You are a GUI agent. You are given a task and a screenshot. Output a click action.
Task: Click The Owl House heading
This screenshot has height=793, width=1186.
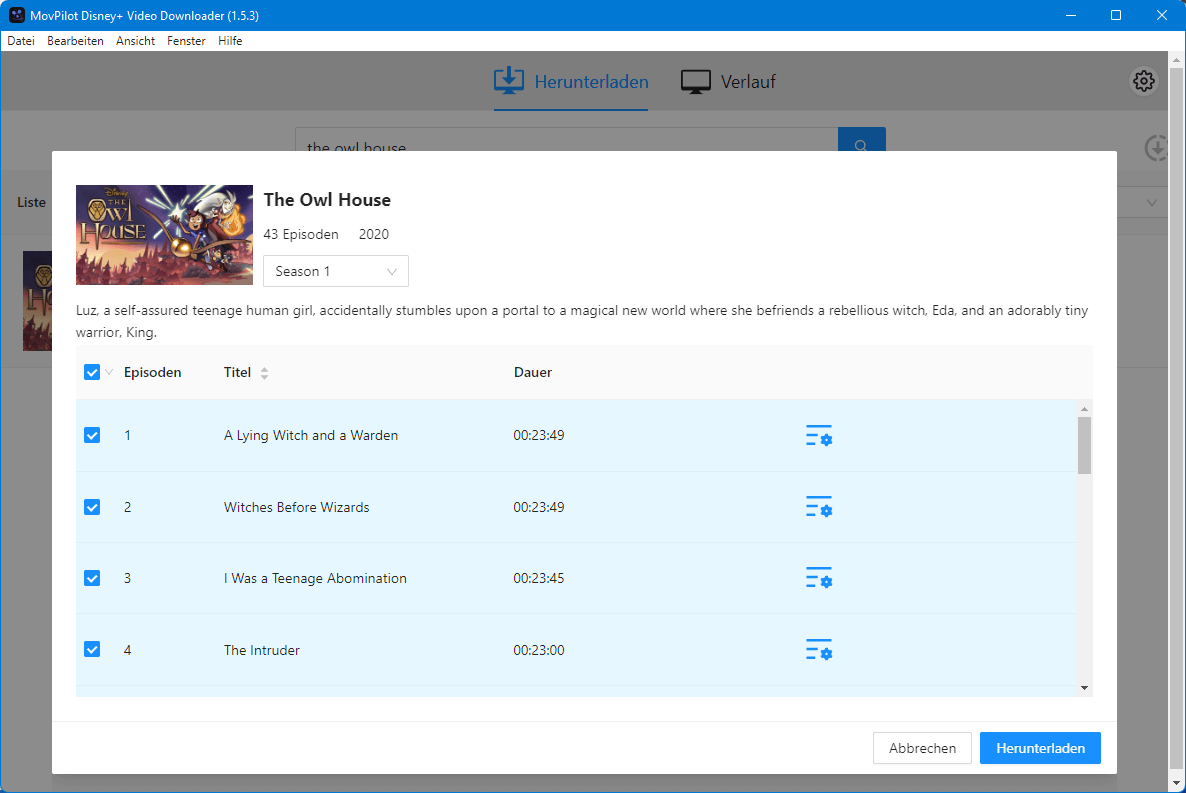[328, 200]
